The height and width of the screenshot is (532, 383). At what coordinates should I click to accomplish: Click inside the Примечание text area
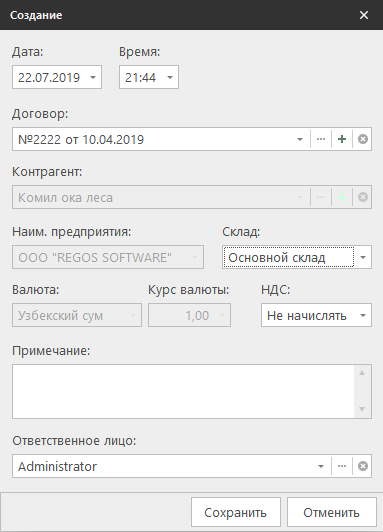[183, 392]
